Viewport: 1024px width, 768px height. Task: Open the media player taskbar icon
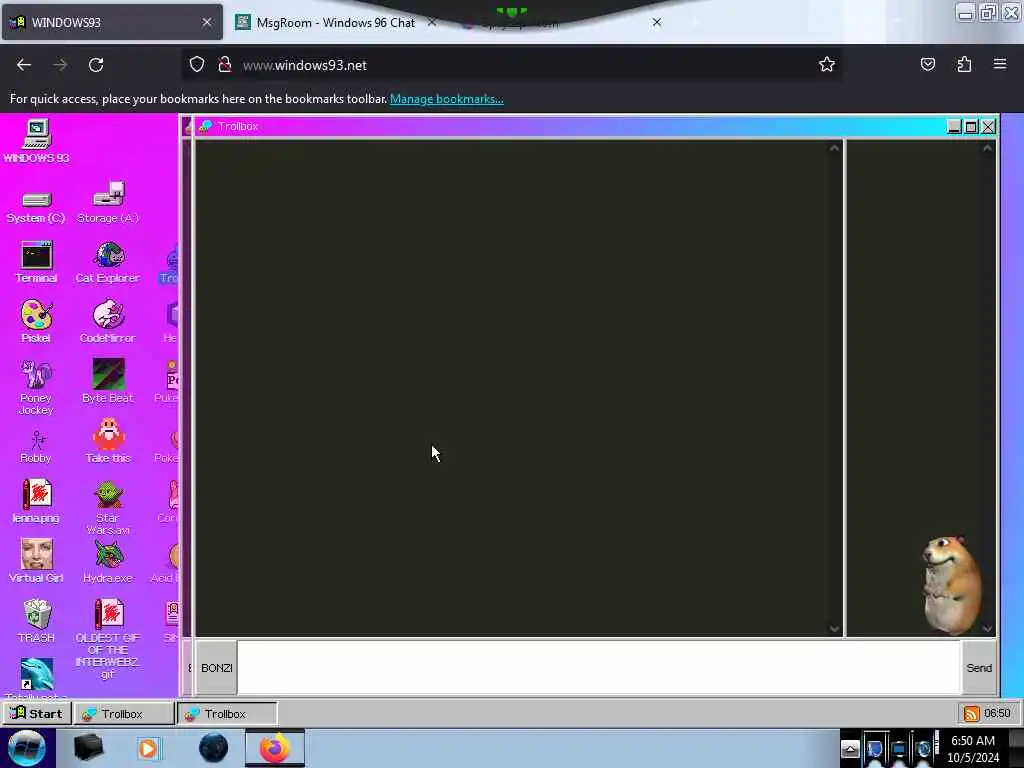(148, 748)
